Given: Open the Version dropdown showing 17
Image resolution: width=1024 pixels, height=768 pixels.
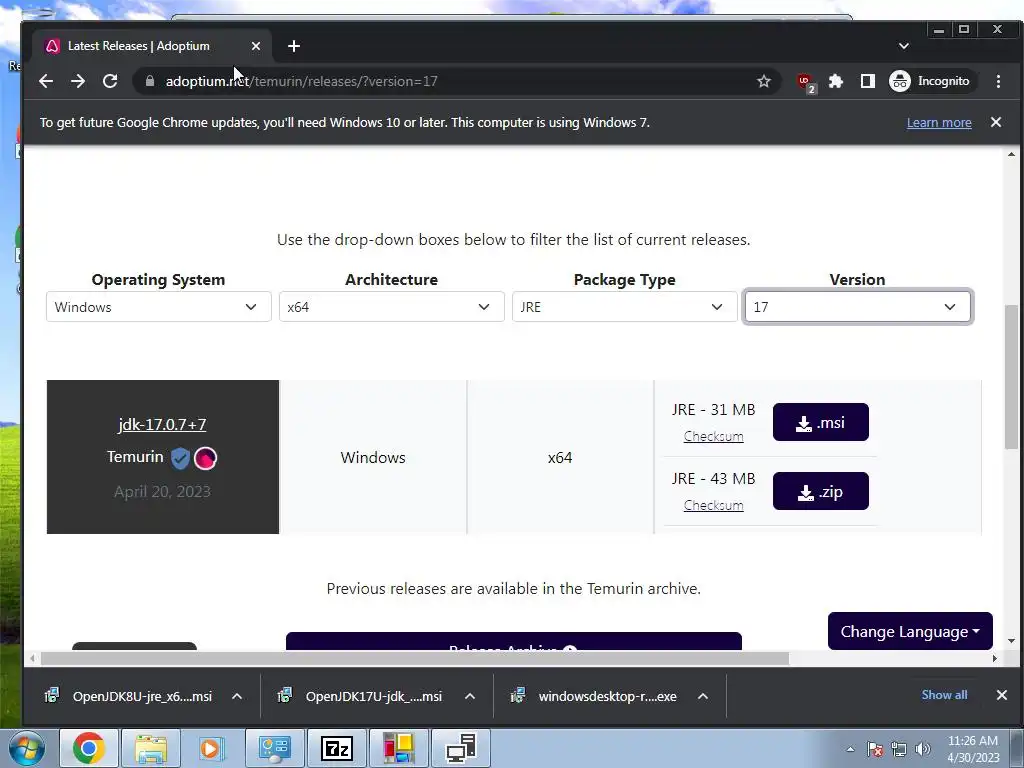Looking at the screenshot, I should coord(857,307).
